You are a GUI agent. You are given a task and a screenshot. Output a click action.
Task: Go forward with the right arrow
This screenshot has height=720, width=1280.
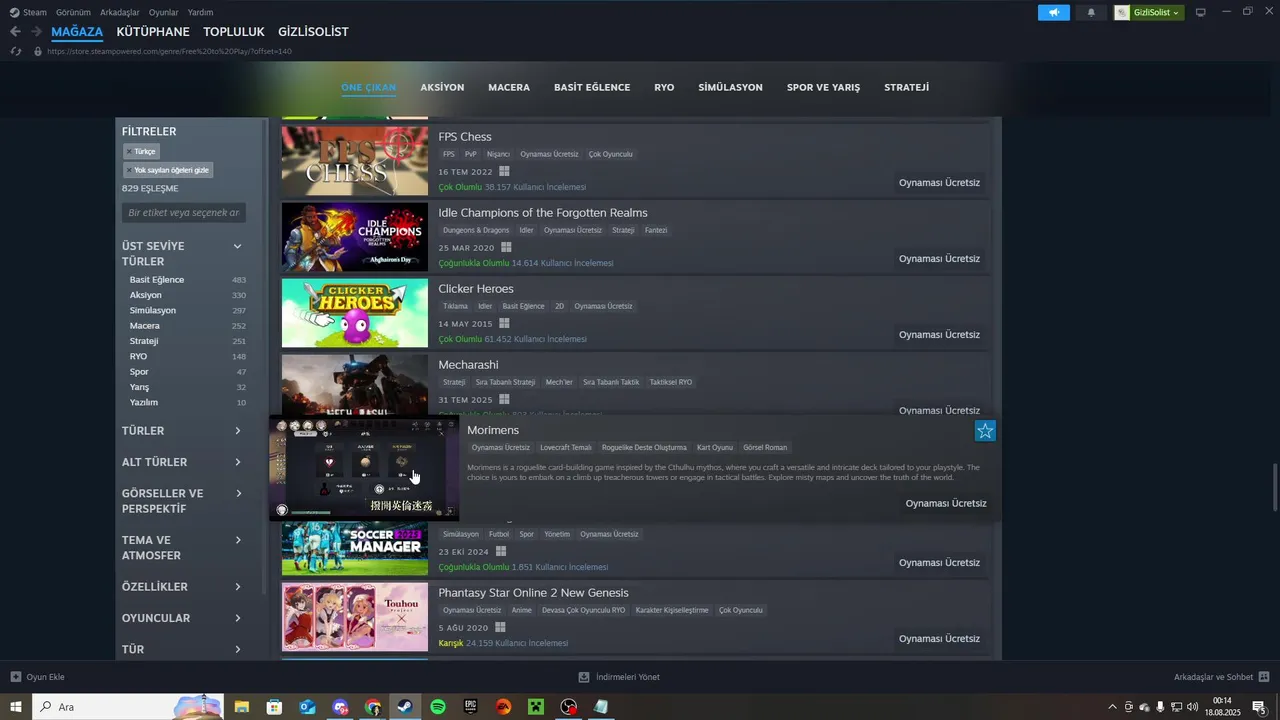(36, 32)
